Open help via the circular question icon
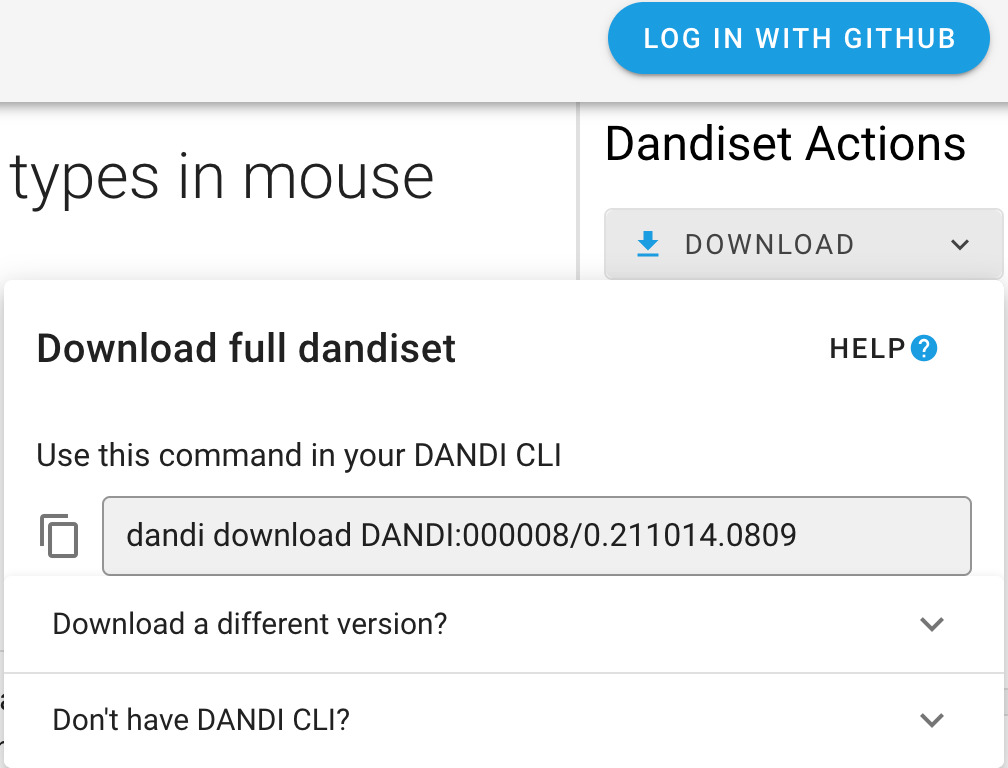Viewport: 1008px width, 768px height. point(926,348)
